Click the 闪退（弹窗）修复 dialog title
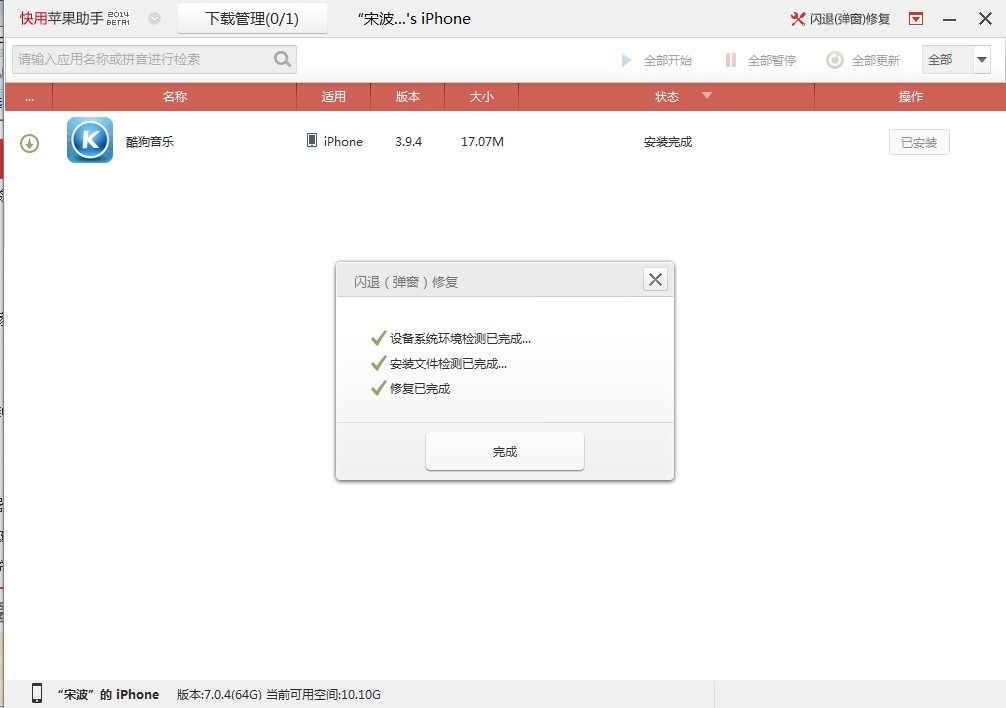1006x708 pixels. coord(405,282)
